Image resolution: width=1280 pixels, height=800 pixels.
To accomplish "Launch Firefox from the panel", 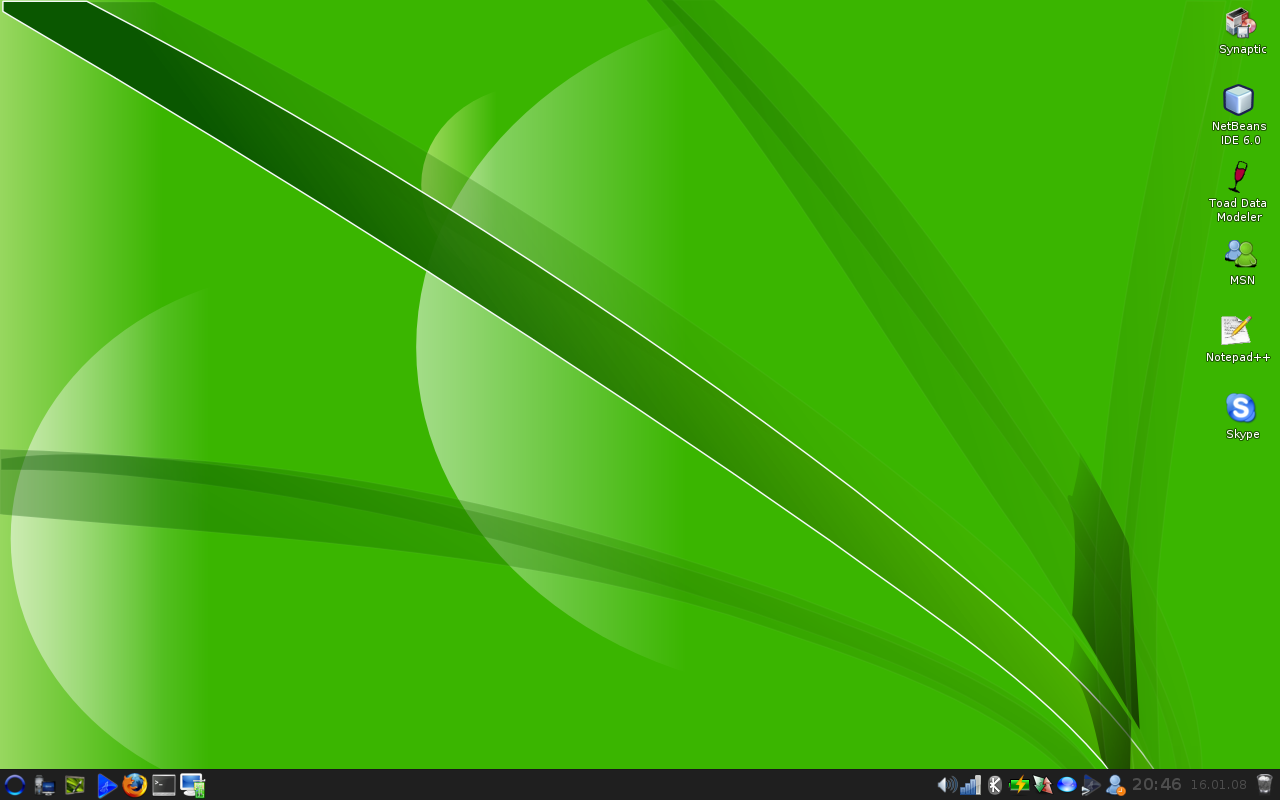I will (134, 785).
